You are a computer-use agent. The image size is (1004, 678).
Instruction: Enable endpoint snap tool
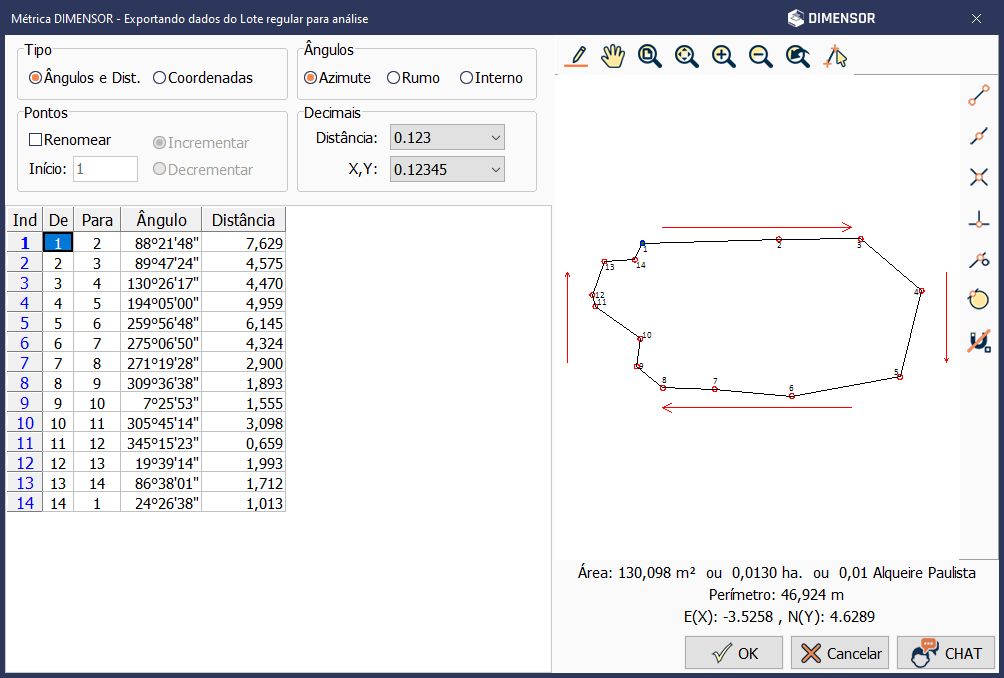point(979,95)
